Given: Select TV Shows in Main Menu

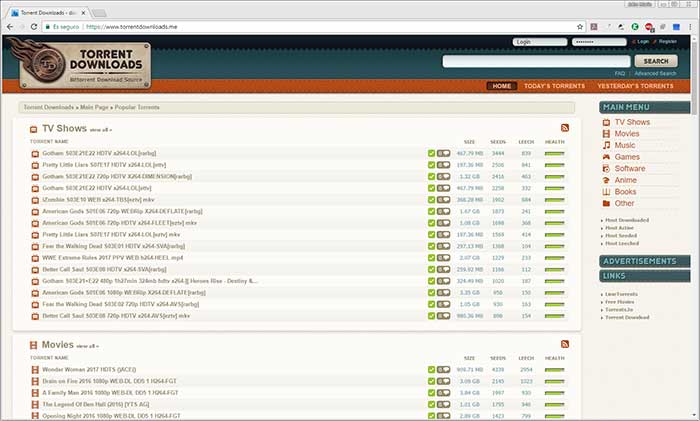Looking at the screenshot, I should point(632,122).
